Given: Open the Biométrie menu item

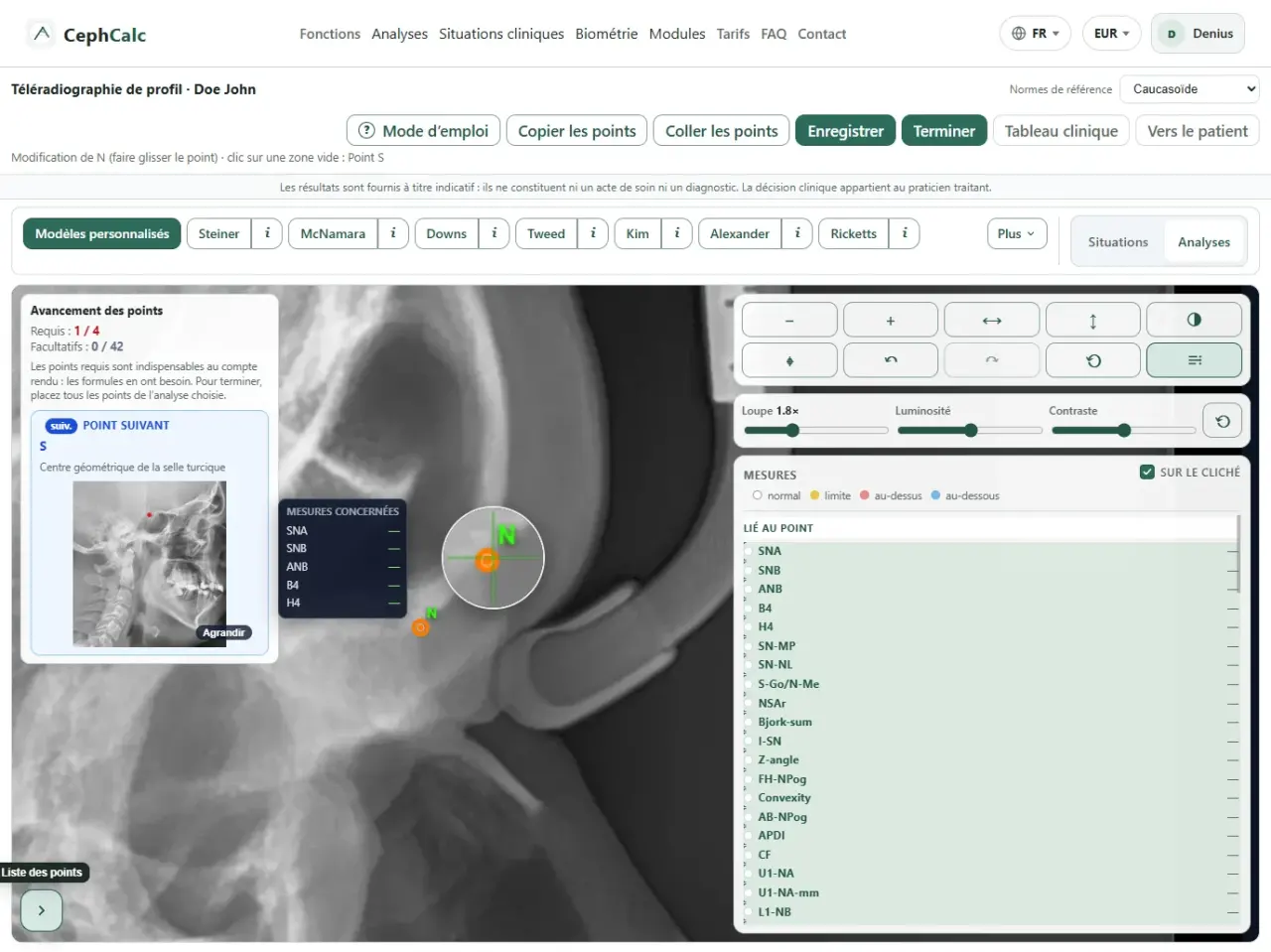Looking at the screenshot, I should tap(607, 34).
